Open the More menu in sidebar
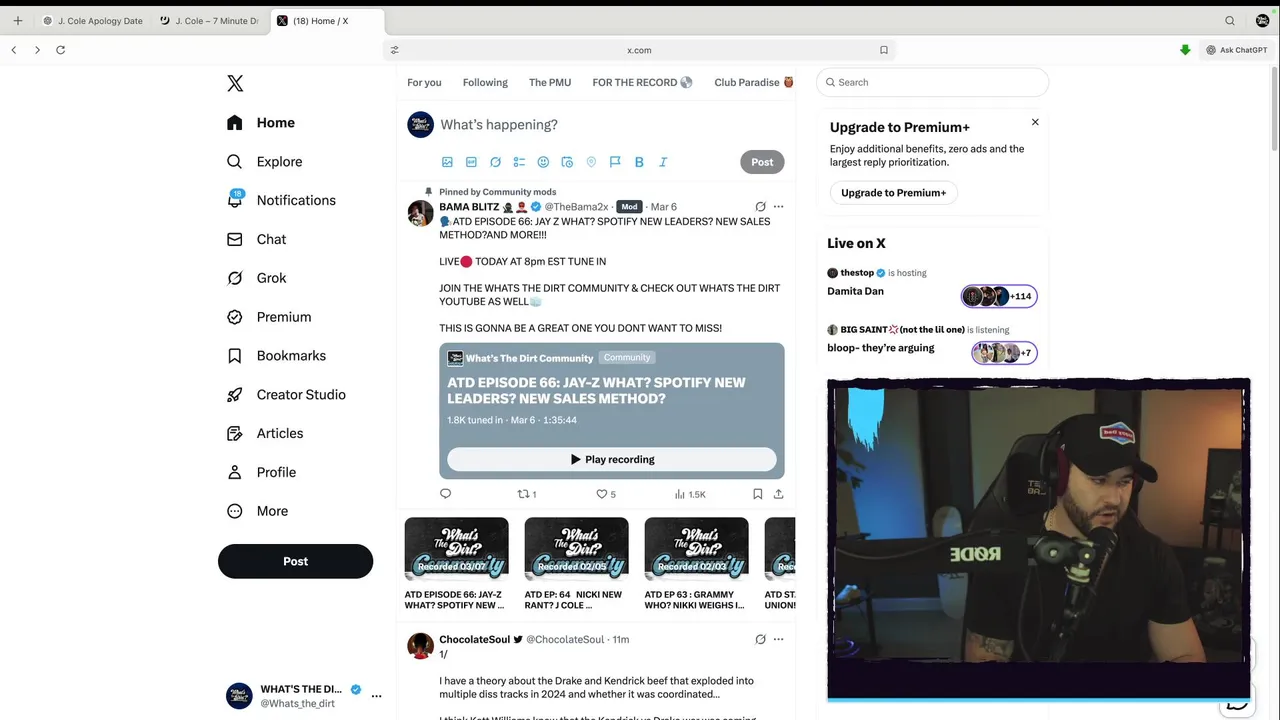 pos(257,511)
